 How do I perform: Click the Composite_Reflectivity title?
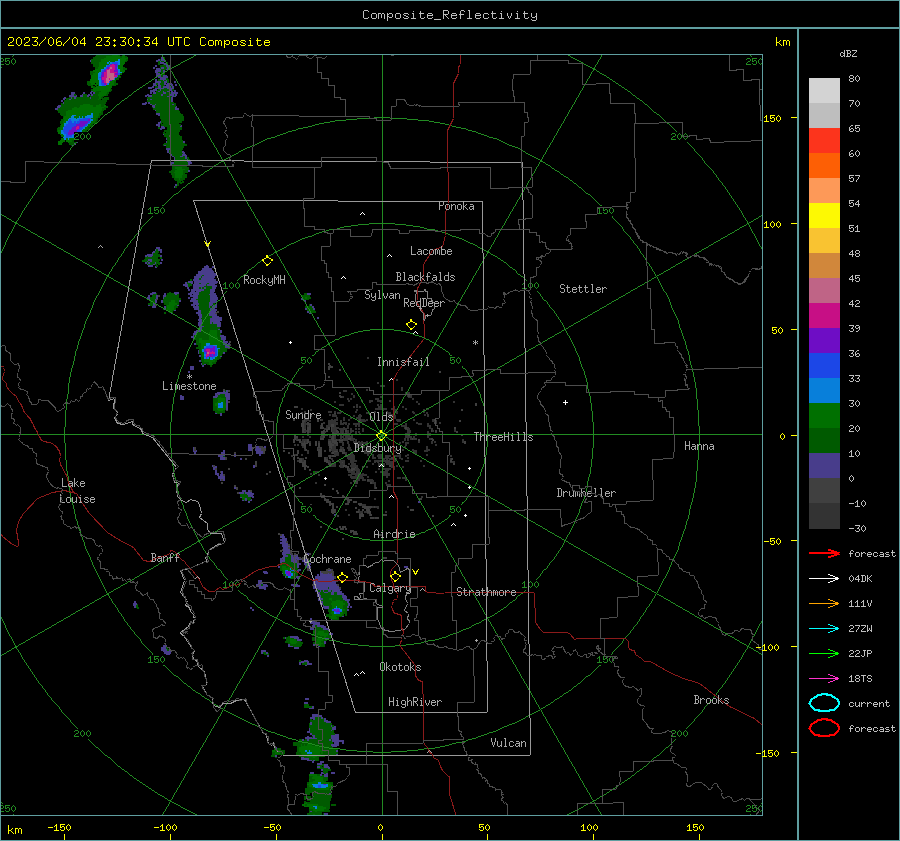point(450,15)
